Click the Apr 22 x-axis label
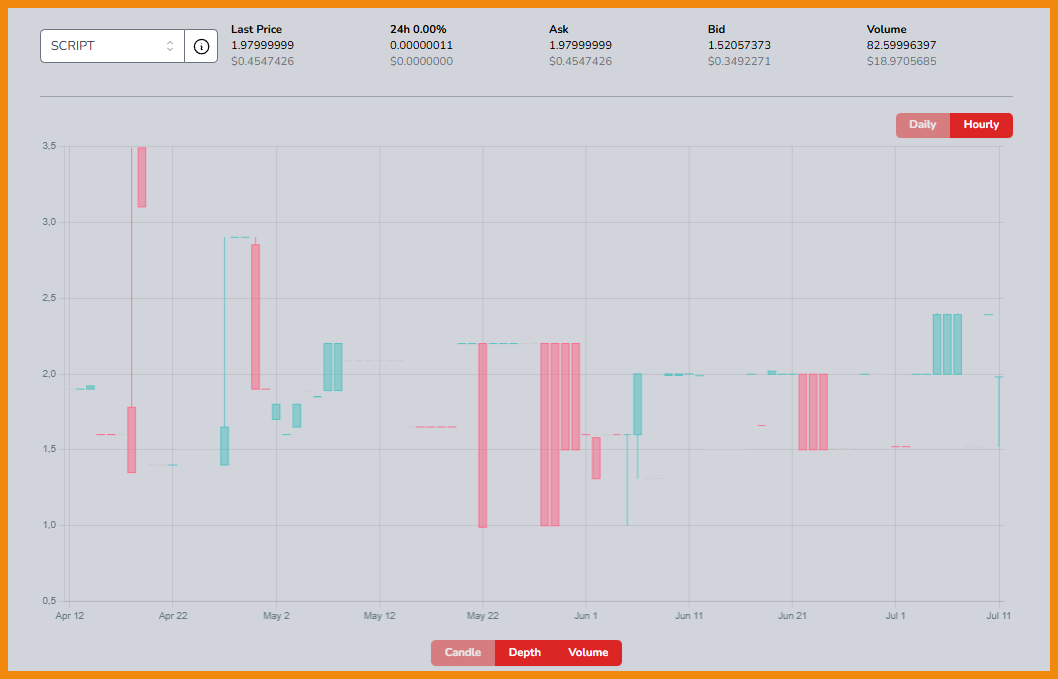Viewport: 1058px width, 679px height. [x=173, y=616]
